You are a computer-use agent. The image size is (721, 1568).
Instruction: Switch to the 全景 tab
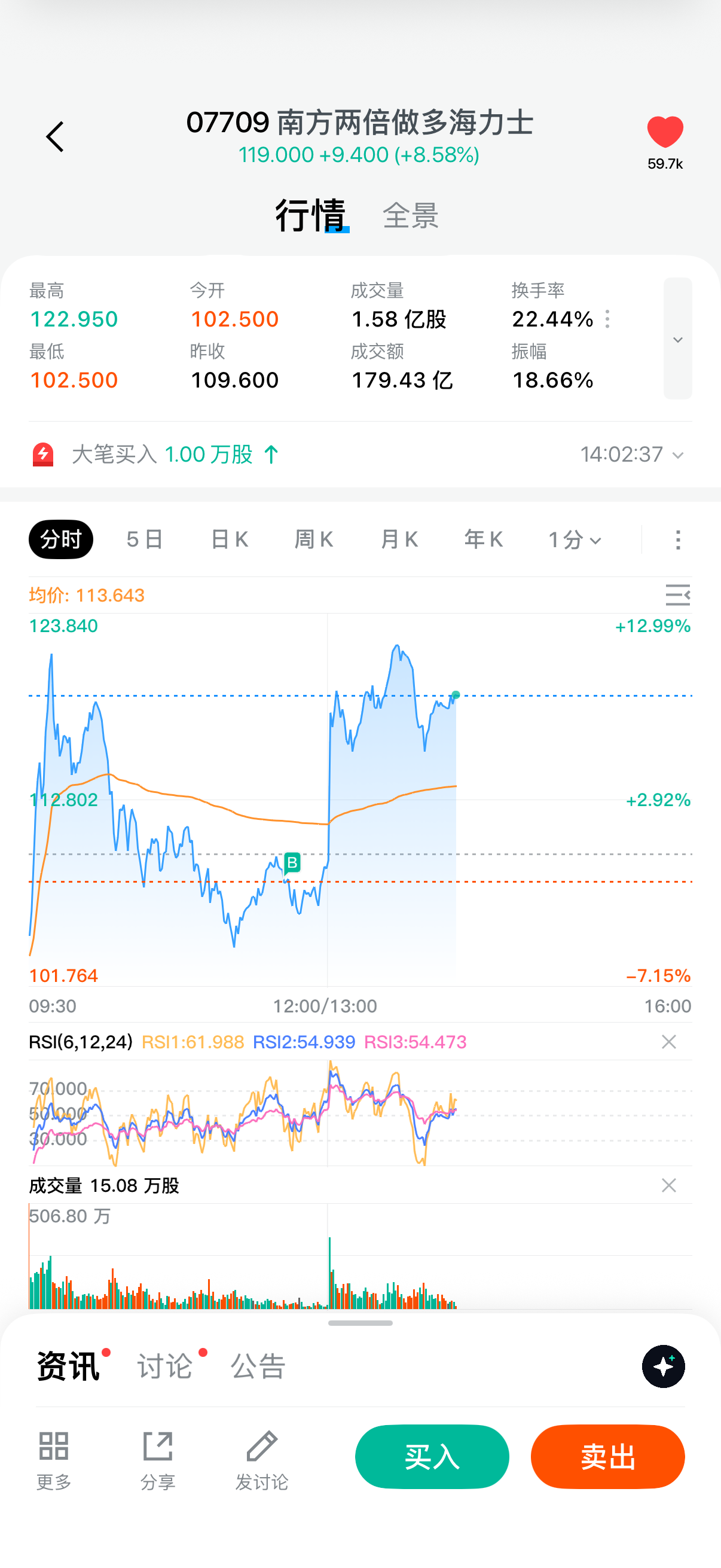pyautogui.click(x=411, y=215)
